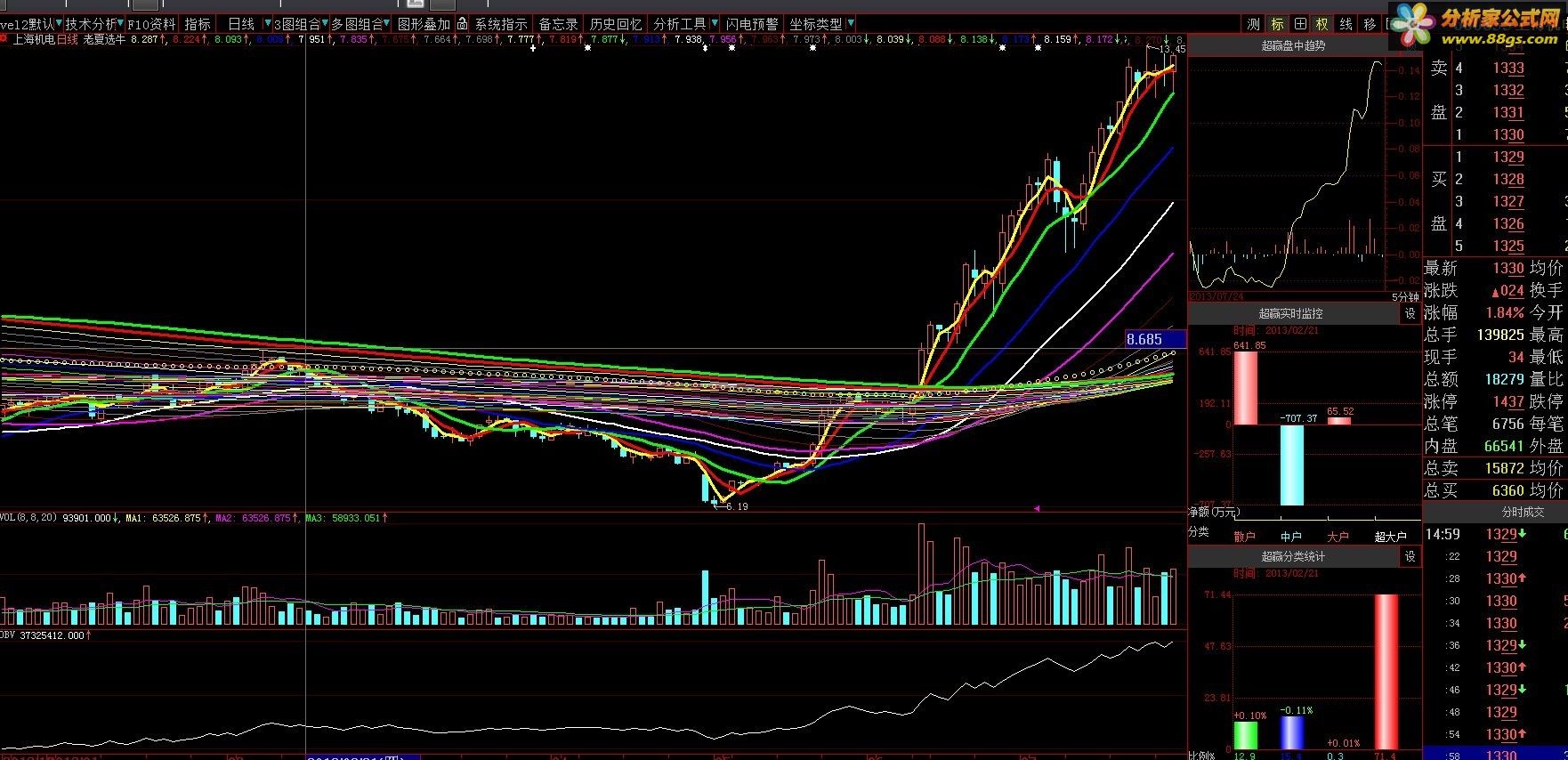Click the 多图组合 layout button
This screenshot has width=1568, height=760.
click(358, 24)
